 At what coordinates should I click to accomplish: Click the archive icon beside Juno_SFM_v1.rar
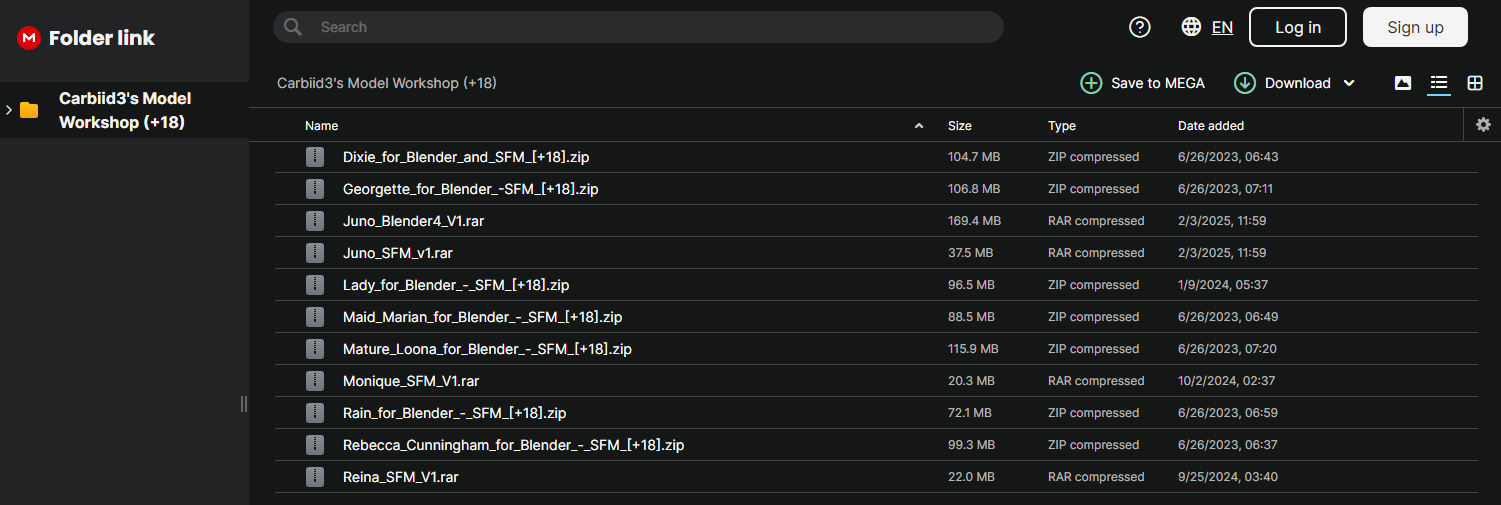tap(316, 253)
